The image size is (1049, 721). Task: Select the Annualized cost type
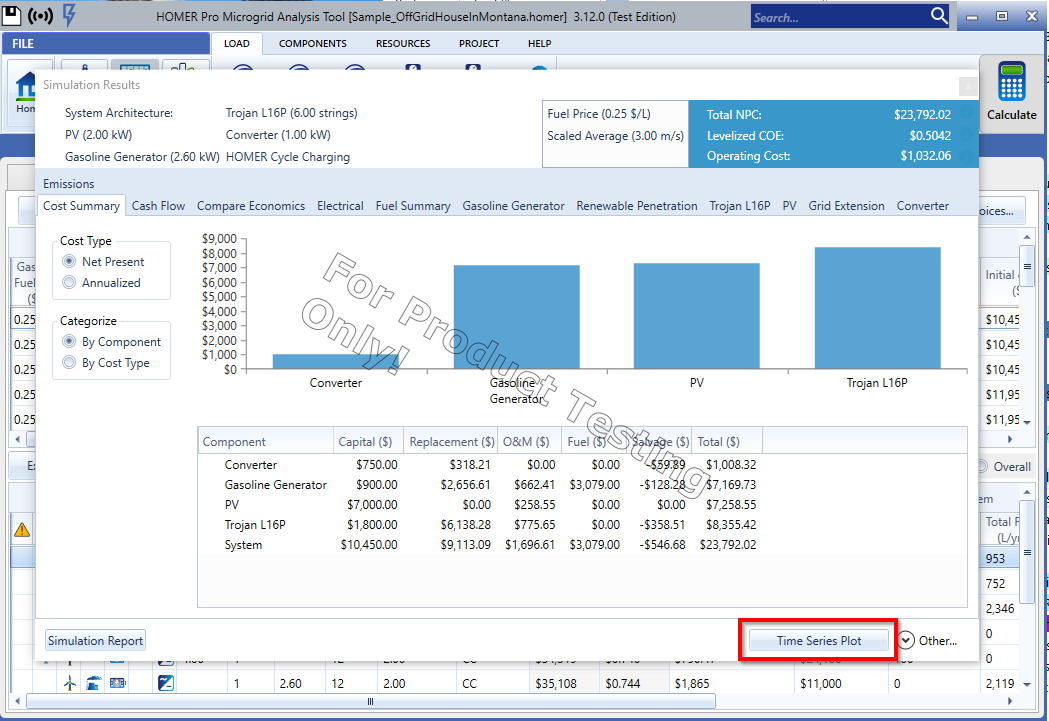click(69, 283)
